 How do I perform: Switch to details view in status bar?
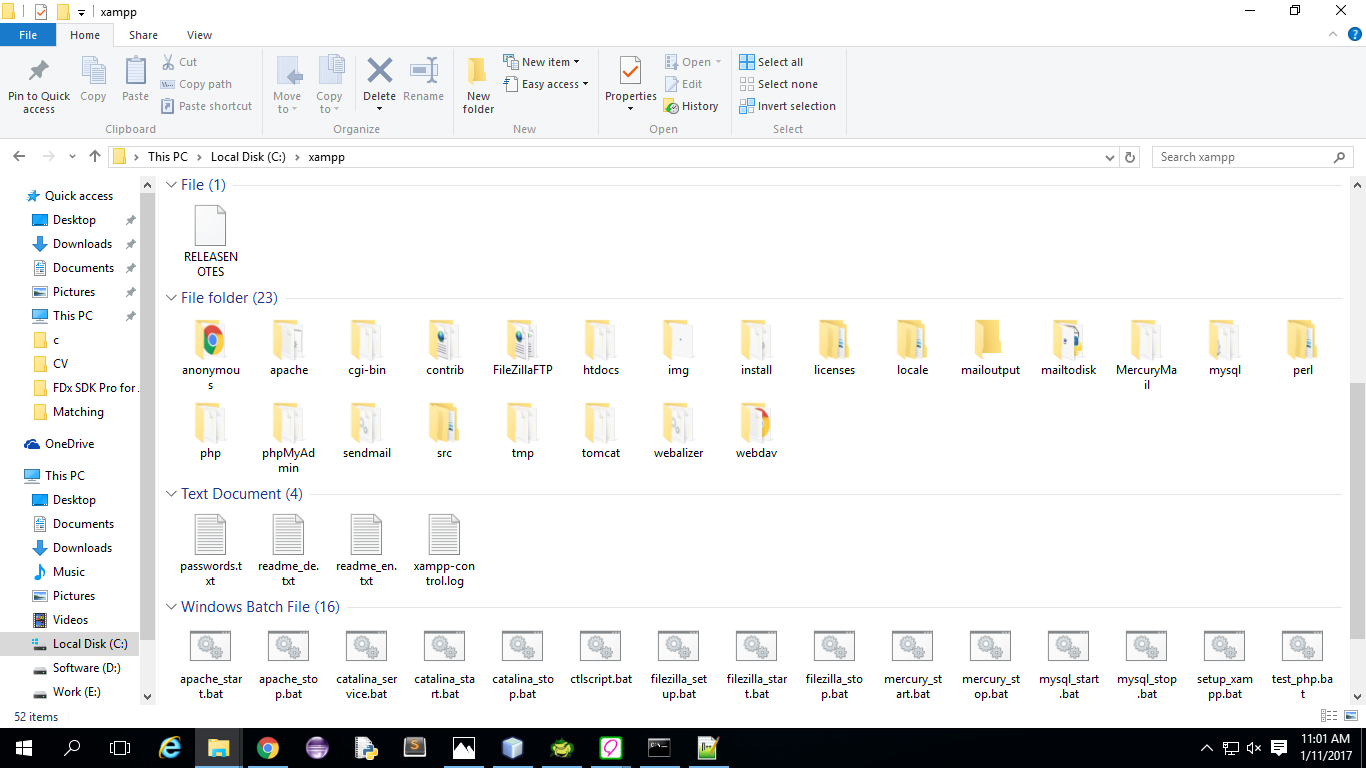pos(1329,716)
